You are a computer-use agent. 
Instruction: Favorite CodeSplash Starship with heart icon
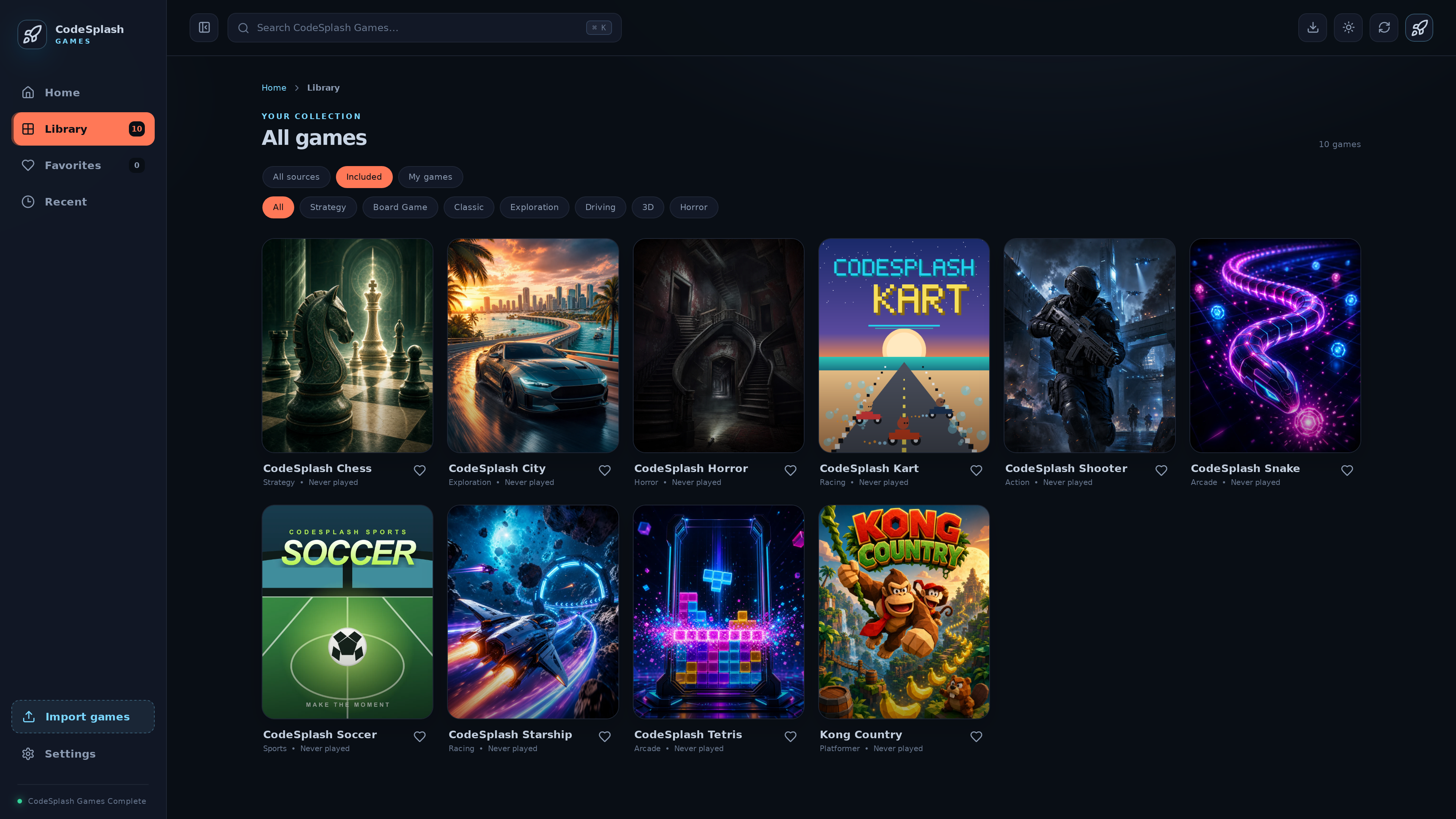tap(605, 736)
